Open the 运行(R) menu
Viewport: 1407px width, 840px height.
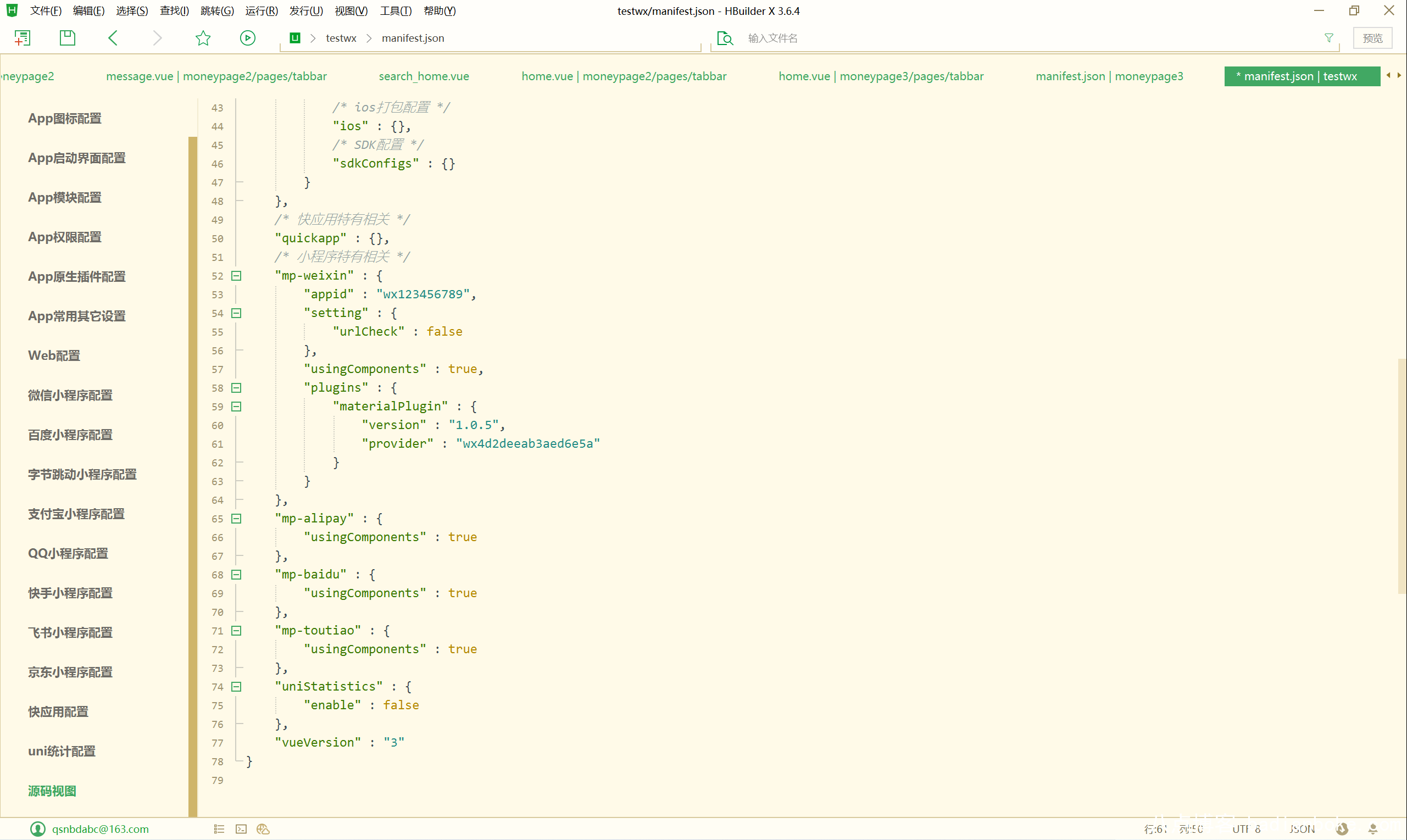262,11
